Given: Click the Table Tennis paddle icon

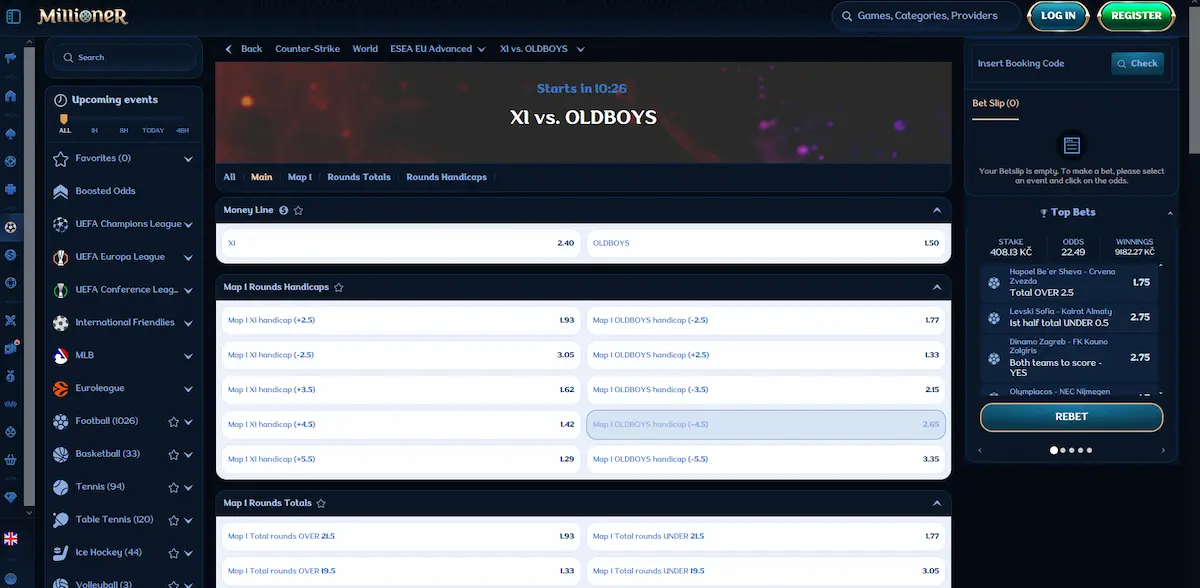Looking at the screenshot, I should tap(60, 520).
